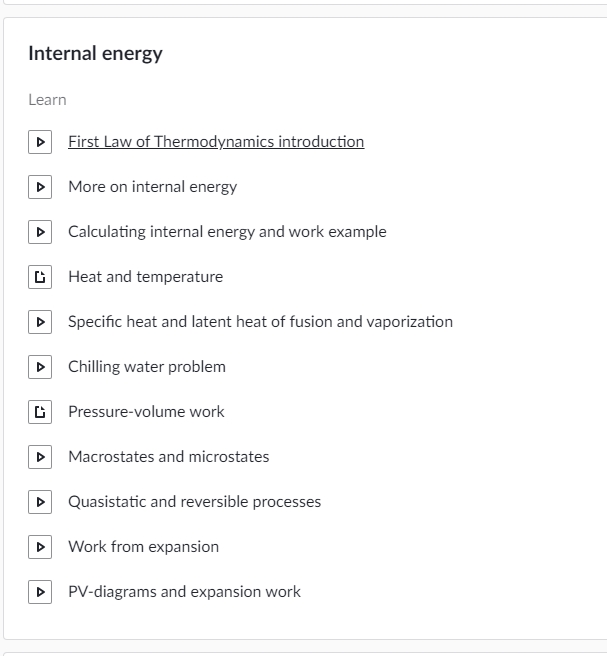Open the Pressure-volume work article link

point(146,412)
